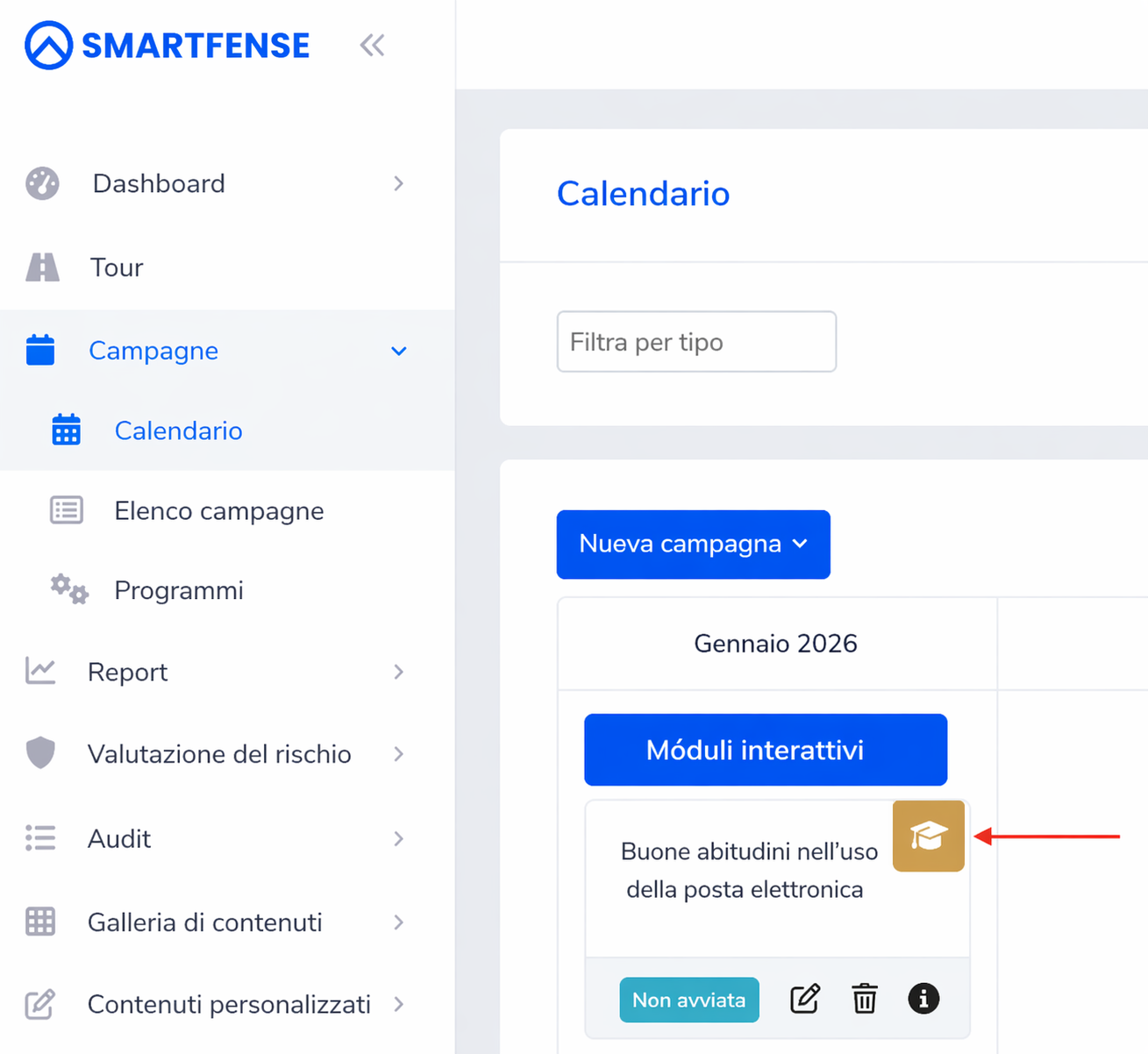1148x1054 pixels.
Task: Collapse the Campagne menu chevron
Action: (399, 351)
